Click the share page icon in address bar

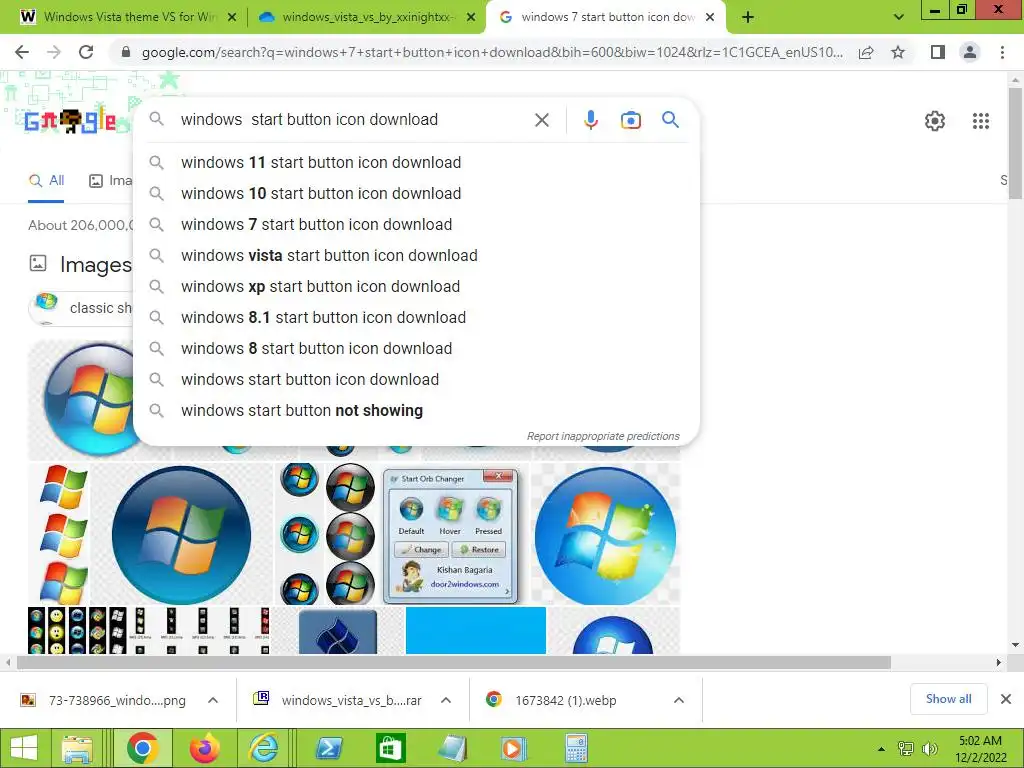[x=866, y=52]
